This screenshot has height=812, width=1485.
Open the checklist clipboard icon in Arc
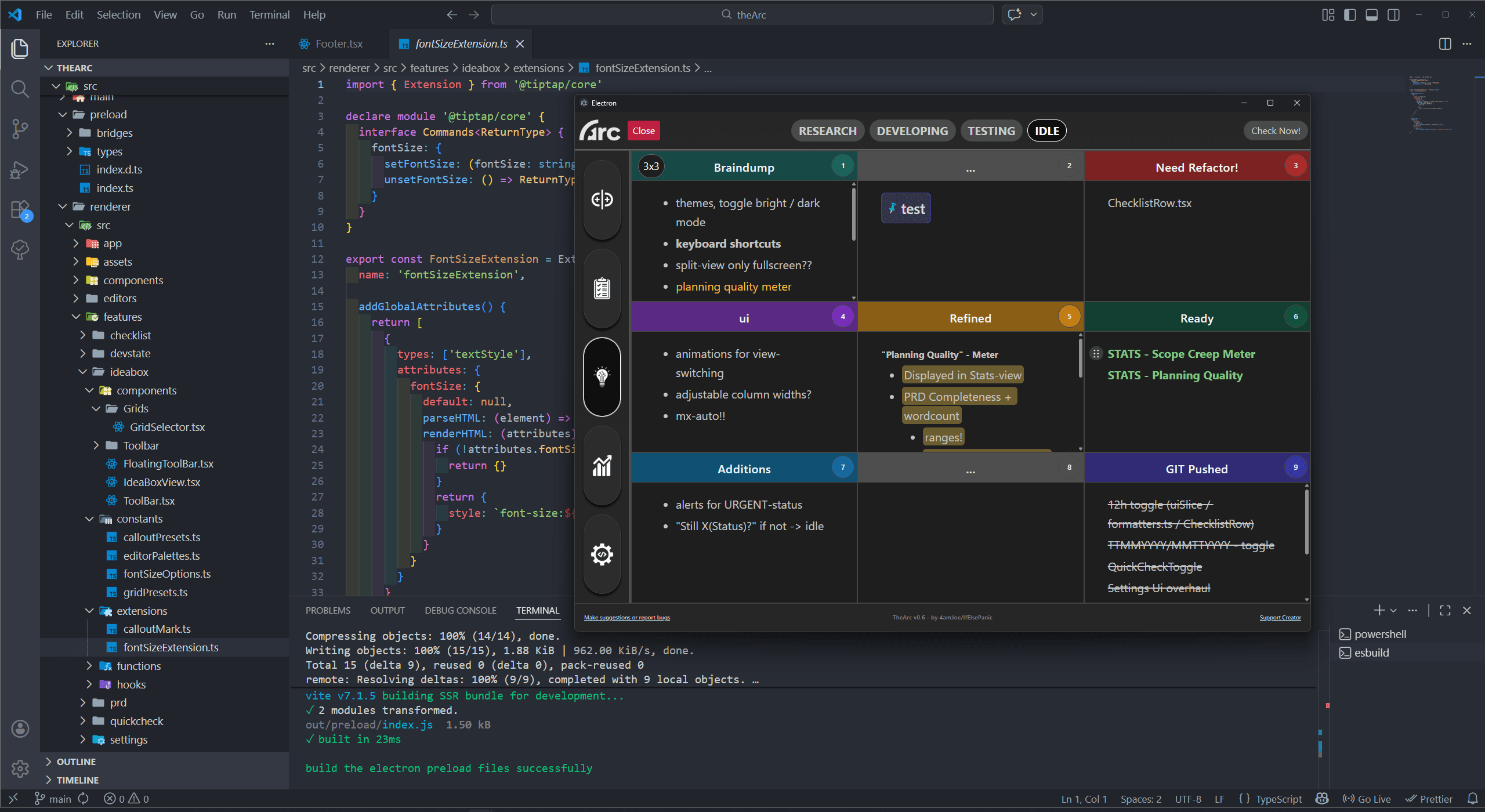click(x=602, y=288)
